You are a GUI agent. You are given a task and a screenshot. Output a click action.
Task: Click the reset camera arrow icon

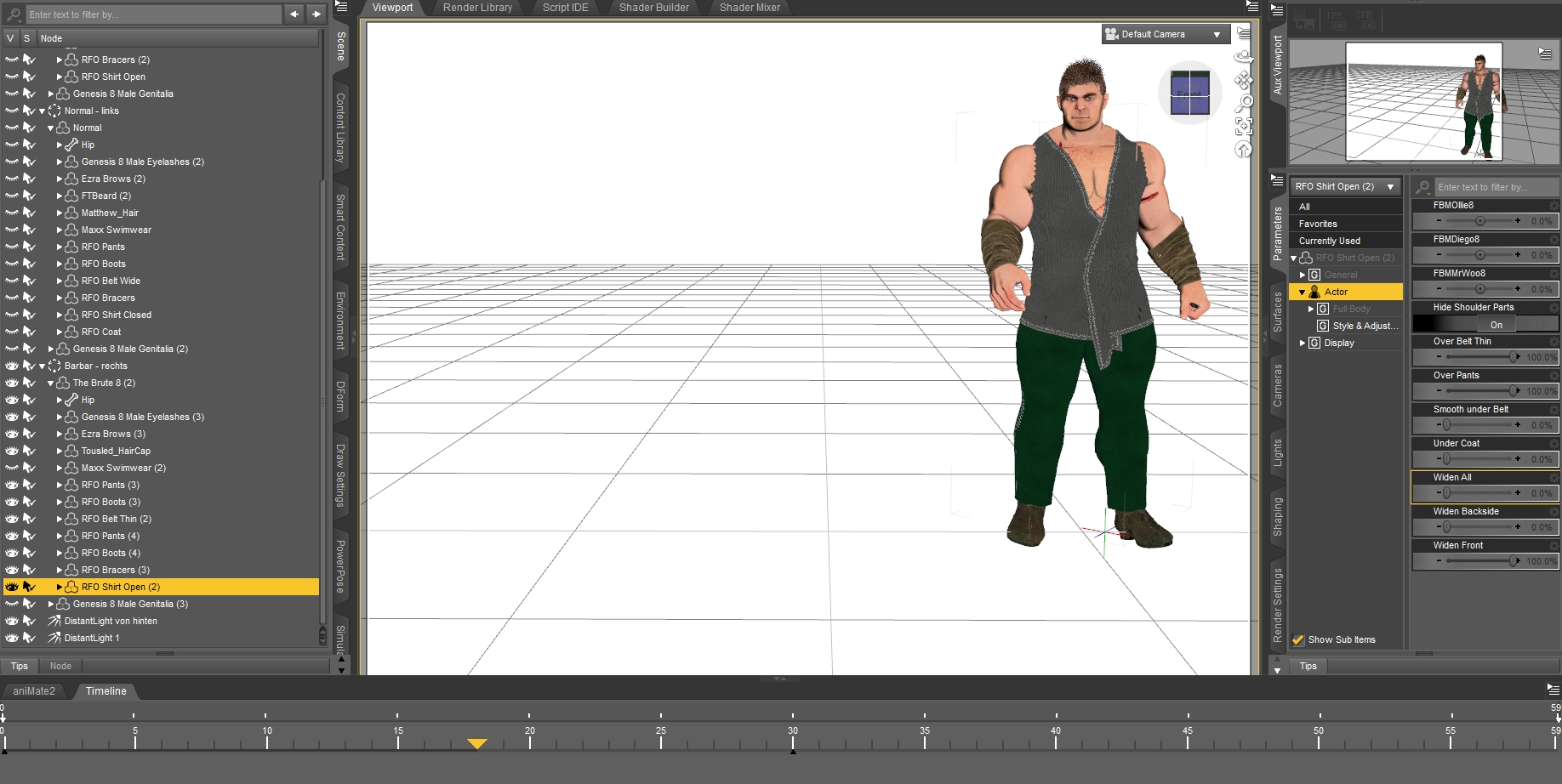coord(1244,150)
